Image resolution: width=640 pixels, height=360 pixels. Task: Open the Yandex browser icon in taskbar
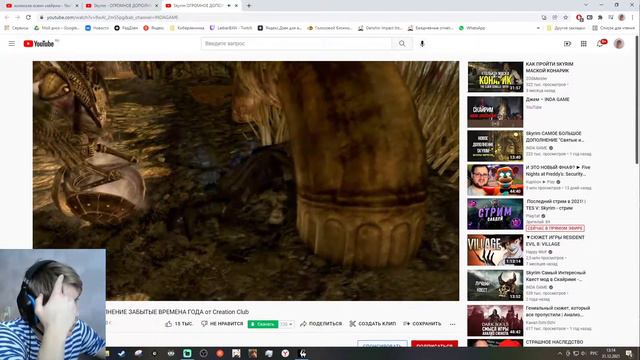(x=285, y=353)
